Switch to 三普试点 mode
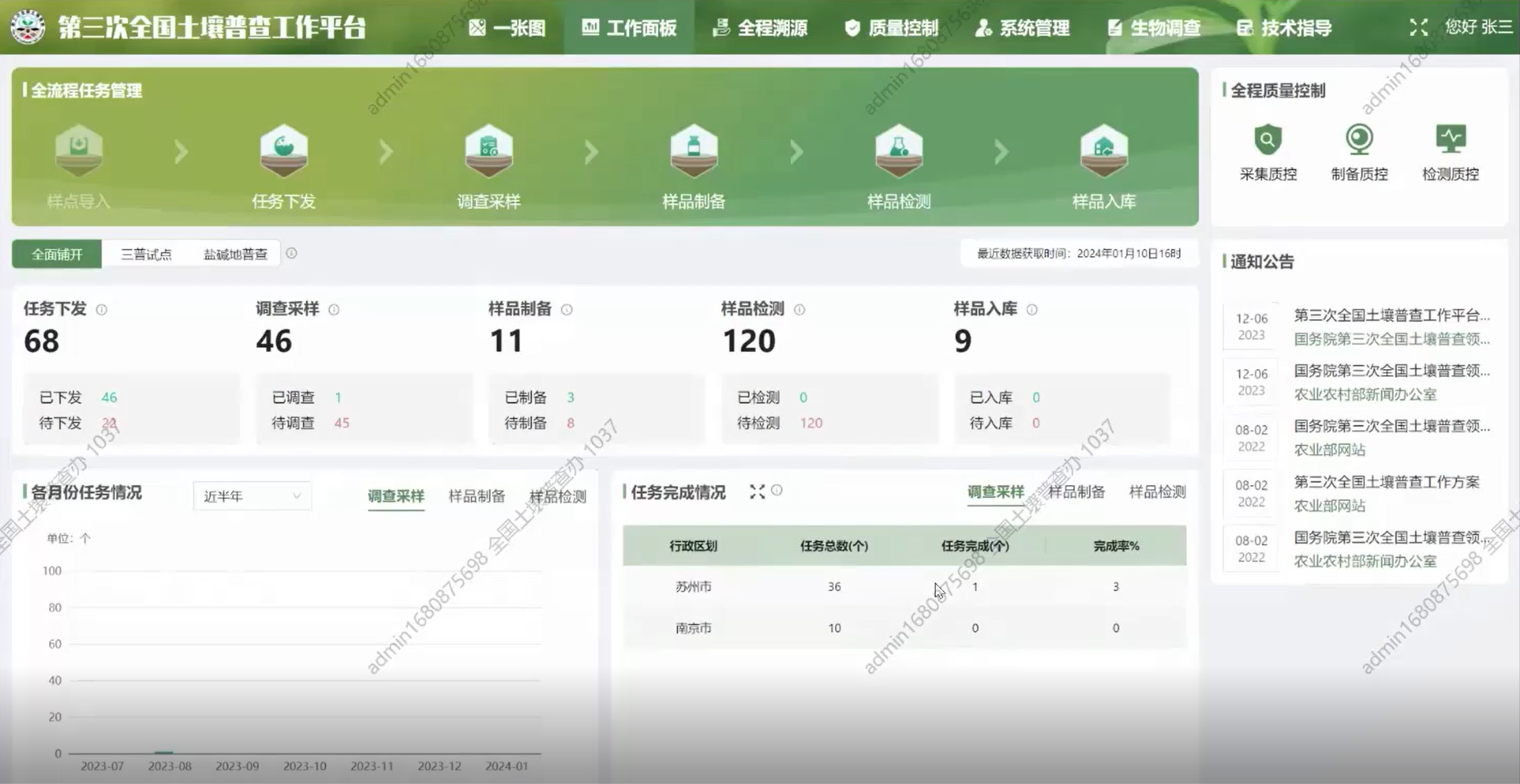 146,254
